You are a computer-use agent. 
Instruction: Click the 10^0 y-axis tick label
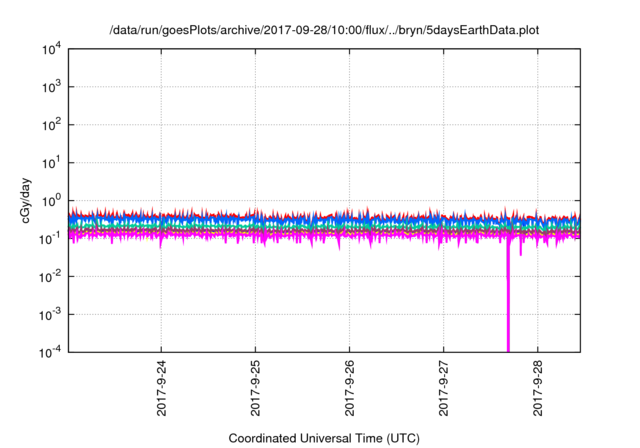coord(51,201)
